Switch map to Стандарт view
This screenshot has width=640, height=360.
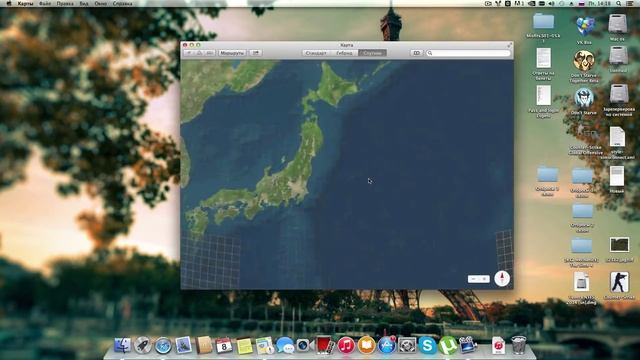tap(316, 53)
